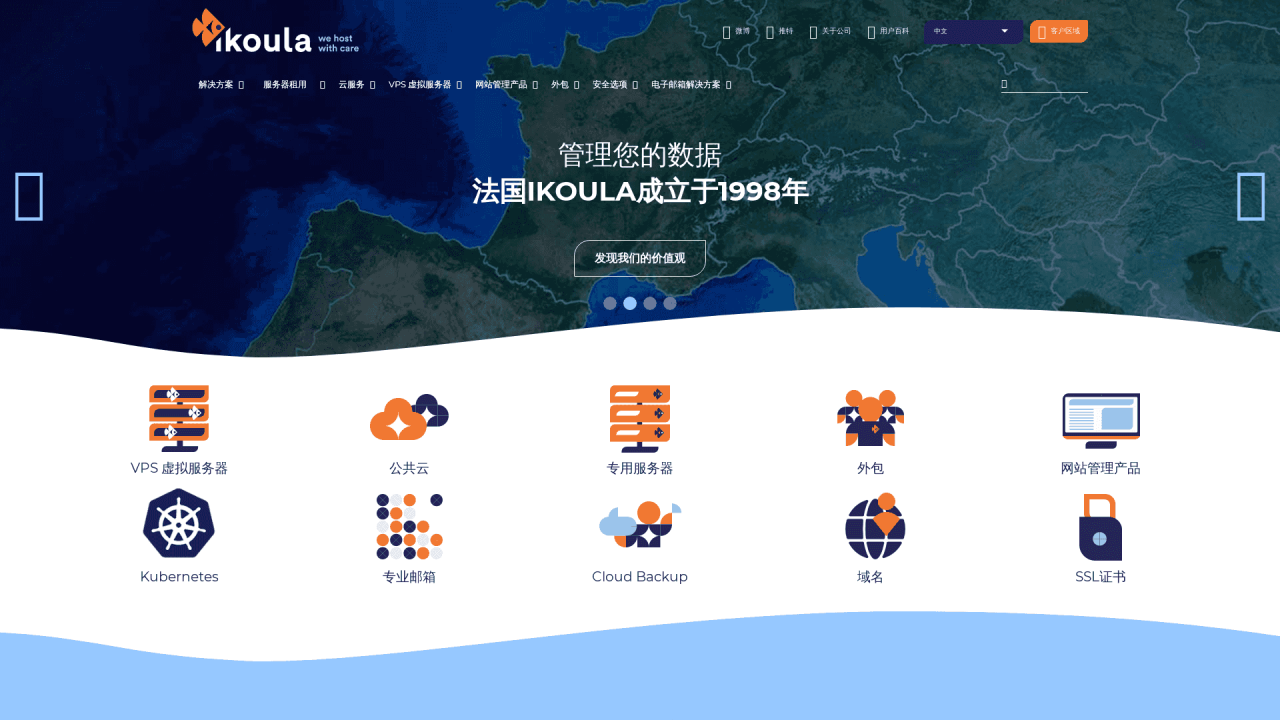The height and width of the screenshot is (720, 1280).
Task: Click the Ikoula logo
Action: point(275,31)
